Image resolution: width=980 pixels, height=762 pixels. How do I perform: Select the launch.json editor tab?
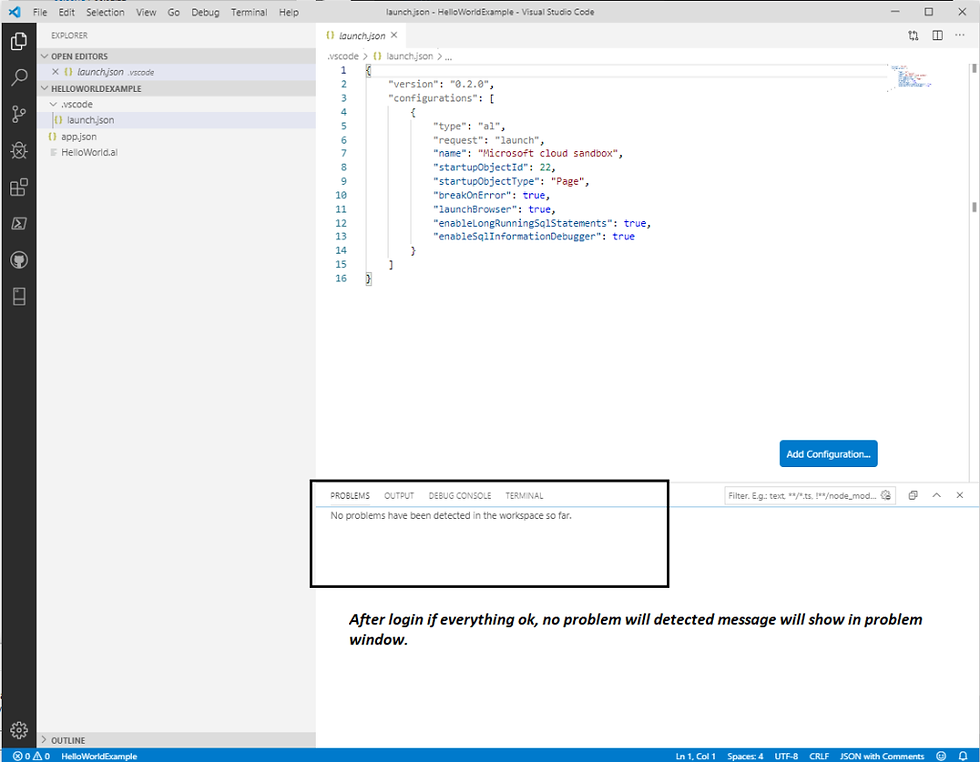point(362,36)
